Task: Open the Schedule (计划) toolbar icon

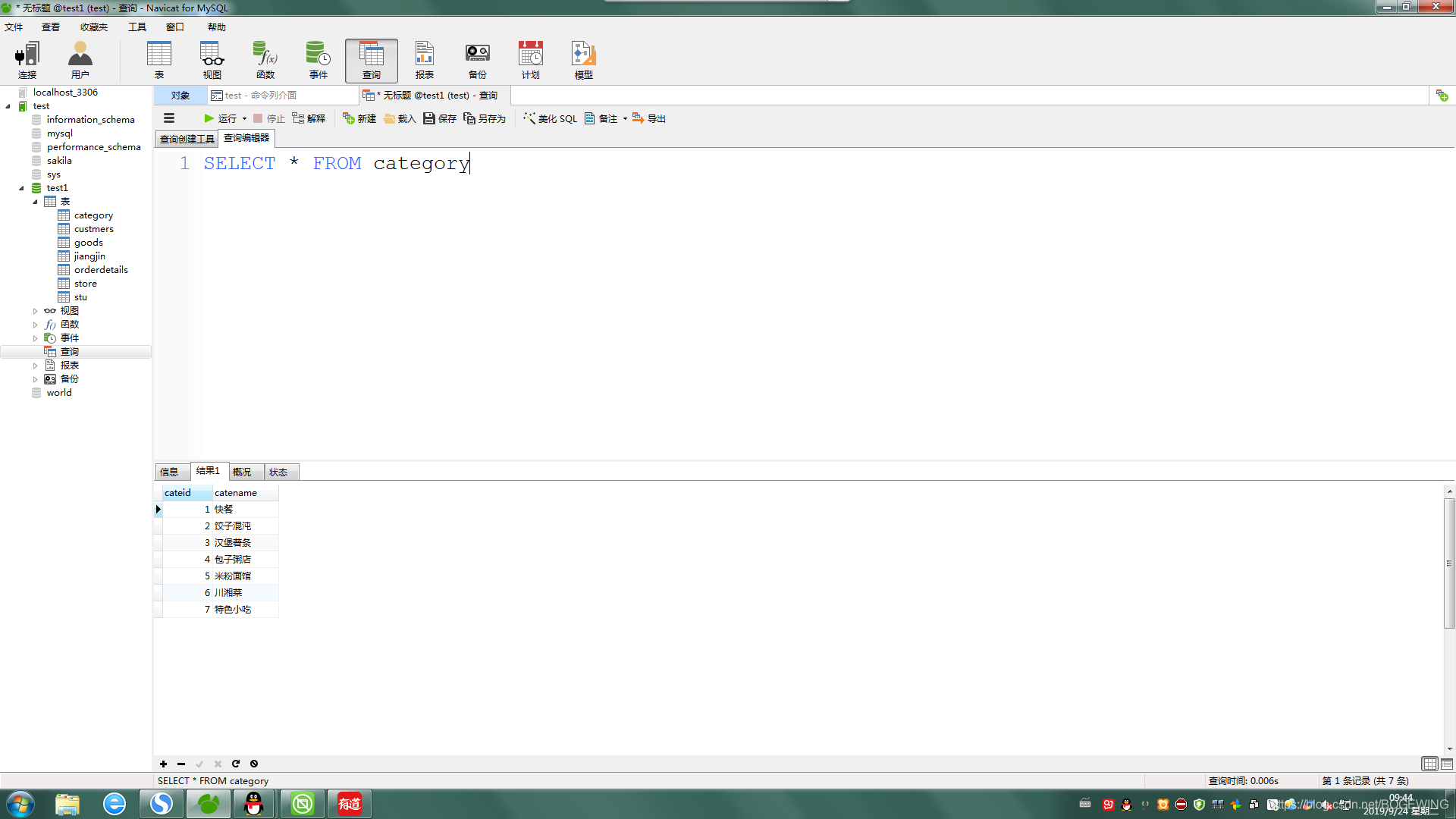Action: (530, 60)
